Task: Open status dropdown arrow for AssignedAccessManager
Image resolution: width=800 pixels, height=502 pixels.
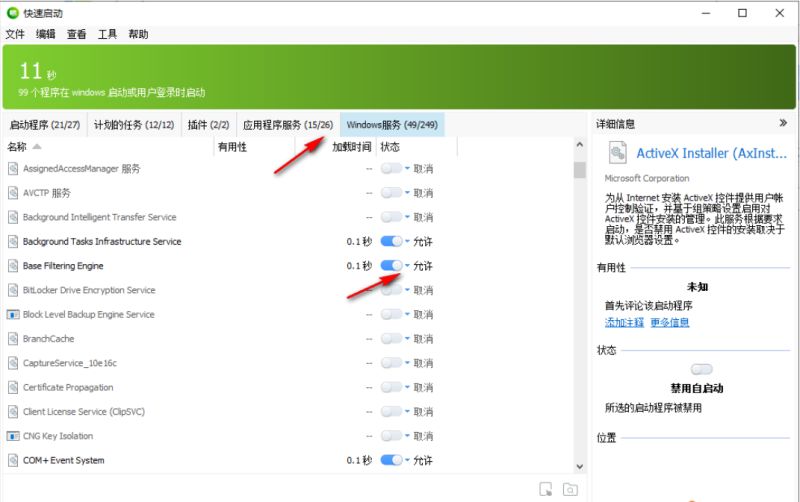Action: click(407, 168)
